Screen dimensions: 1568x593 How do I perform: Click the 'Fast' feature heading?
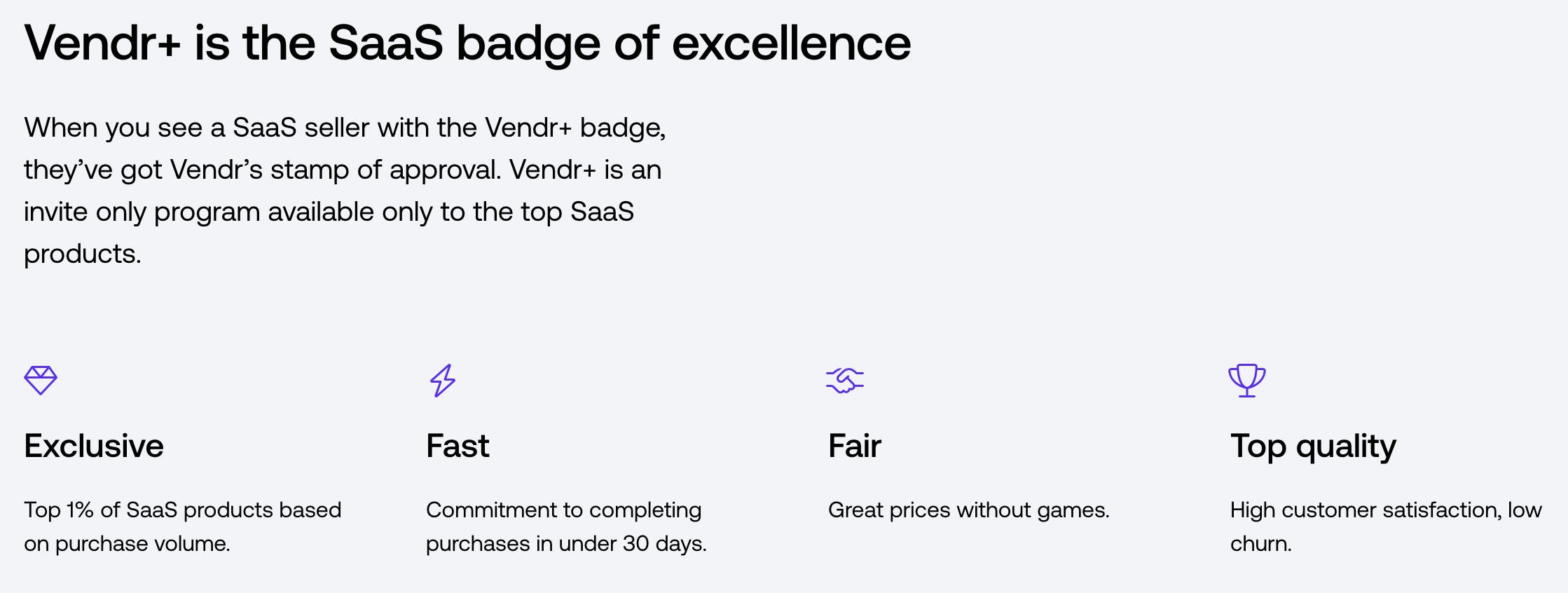pyautogui.click(x=458, y=446)
